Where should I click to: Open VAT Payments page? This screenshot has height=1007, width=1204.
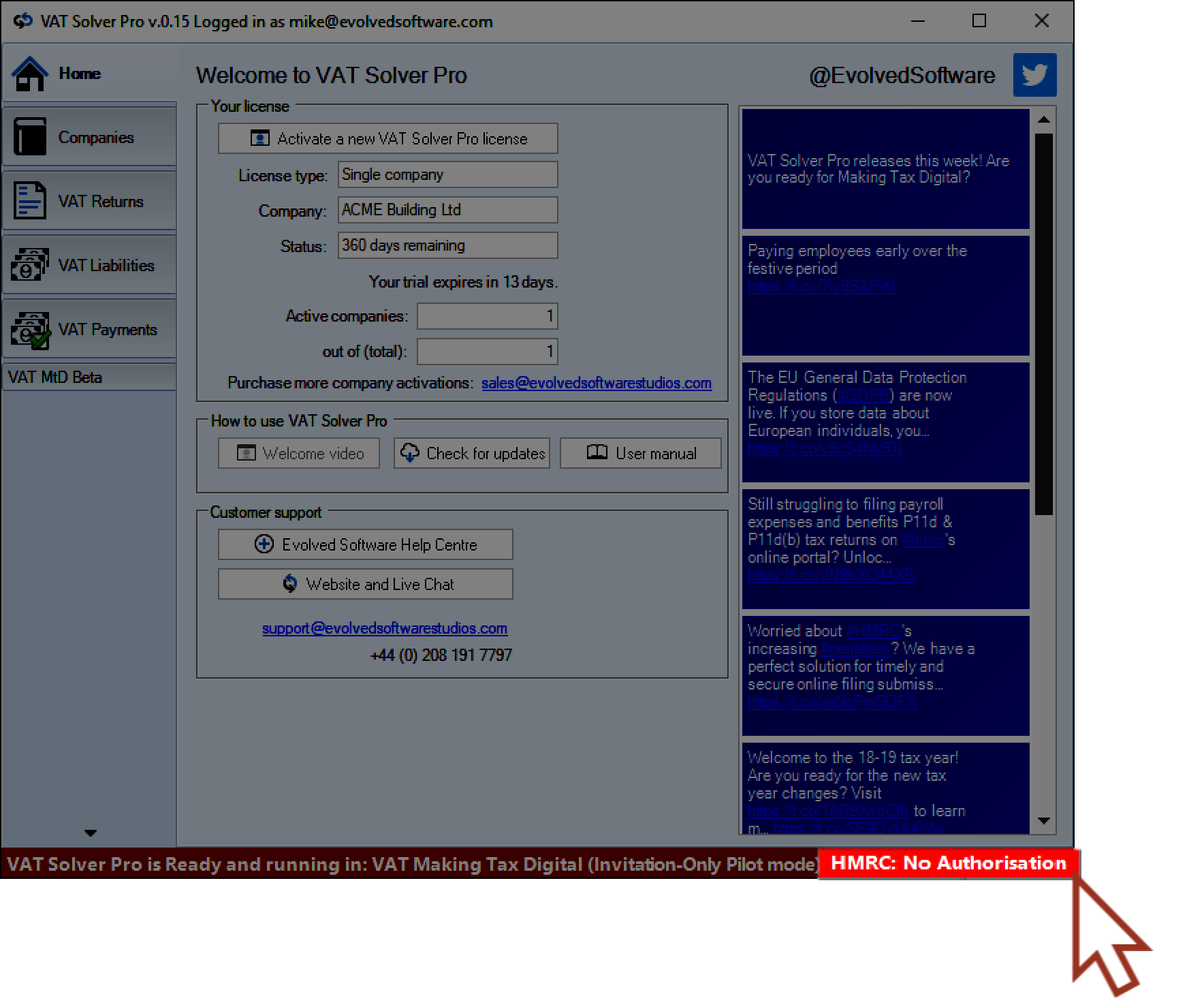point(89,329)
